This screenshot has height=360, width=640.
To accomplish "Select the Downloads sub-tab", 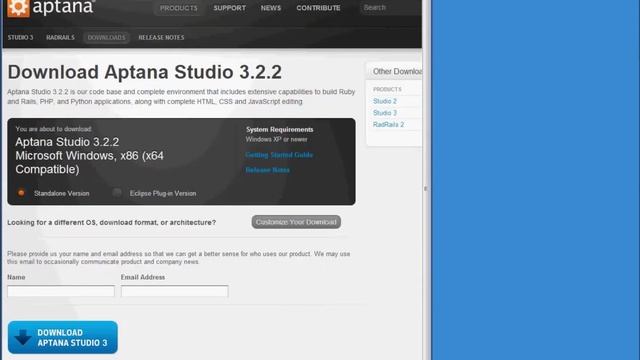I will pos(107,37).
